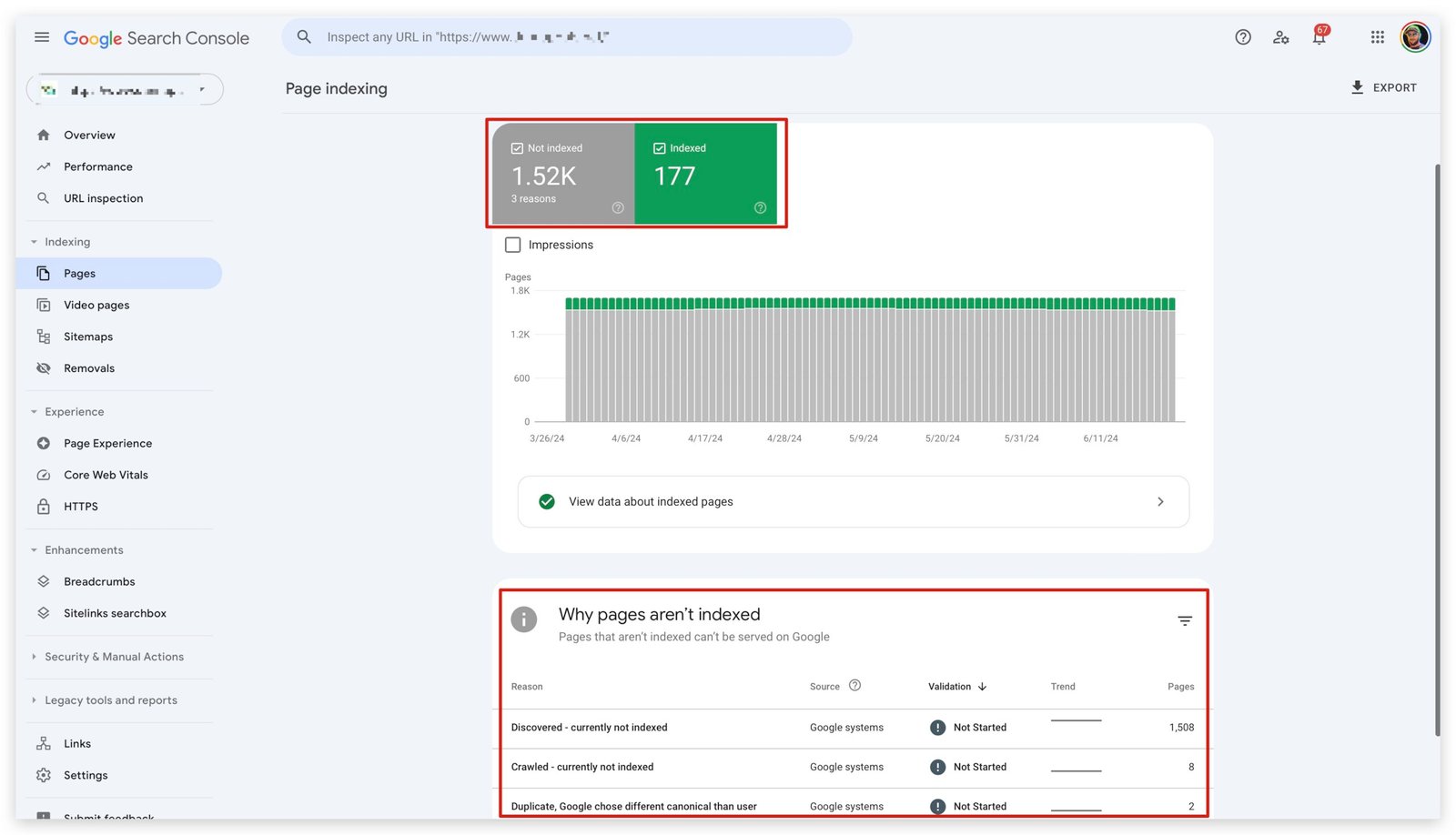
Task: Toggle the Impressions checkbox
Action: 513,245
